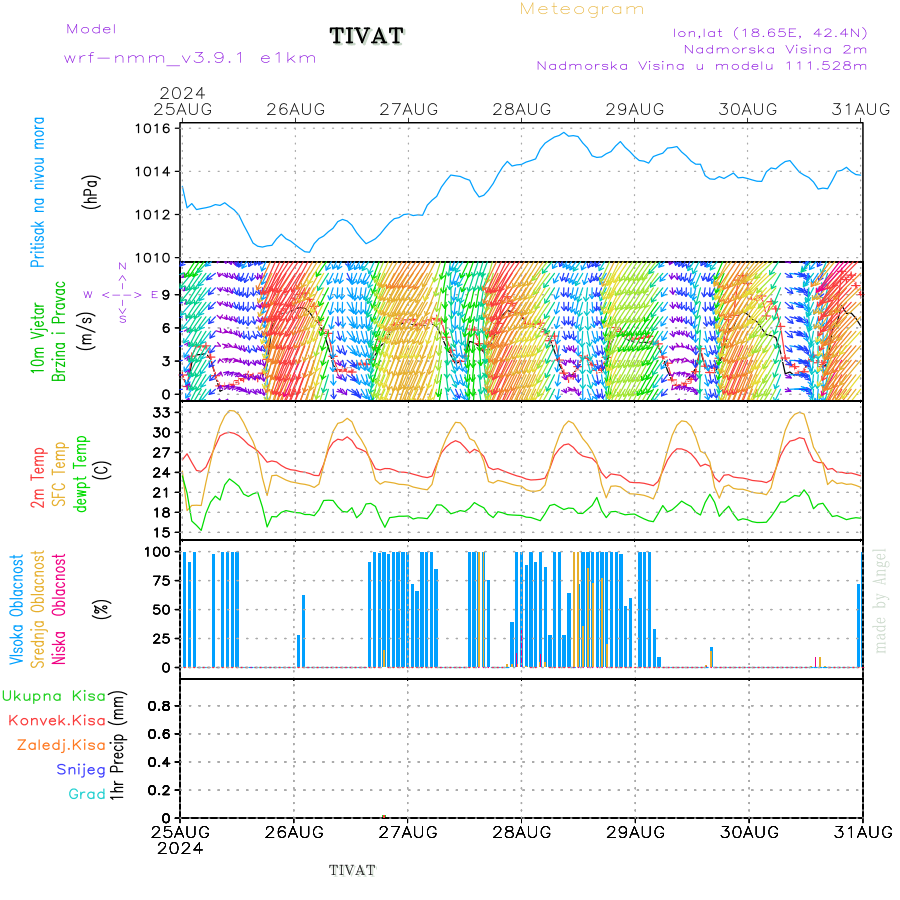Image resolution: width=900 pixels, height=900 pixels.
Task: Click the "1hr Precip (mm)" axis label
Action: point(117,746)
